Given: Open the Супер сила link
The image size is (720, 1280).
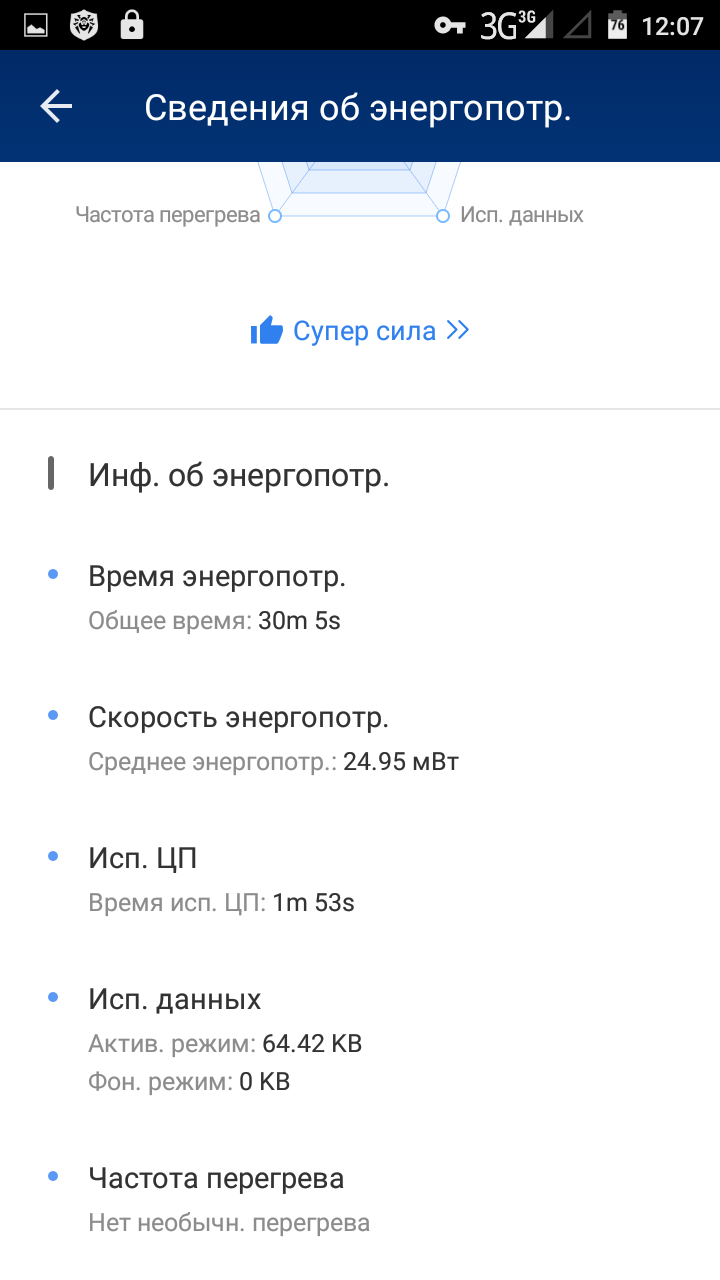Looking at the screenshot, I should pyautogui.click(x=364, y=331).
